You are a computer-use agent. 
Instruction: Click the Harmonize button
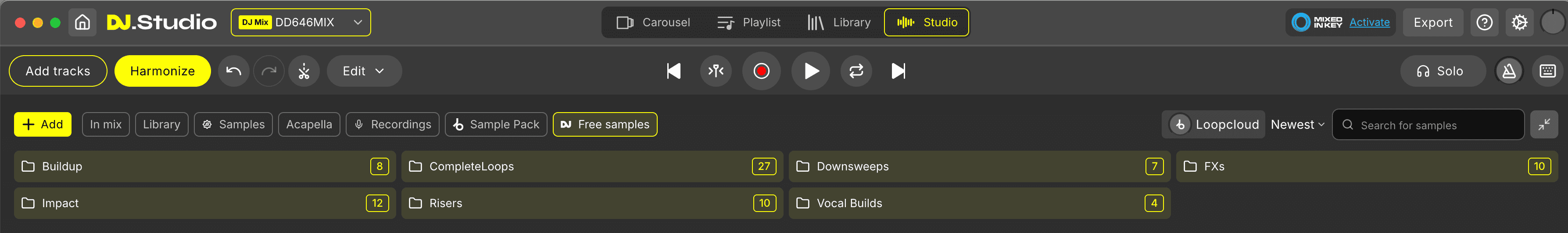(162, 71)
